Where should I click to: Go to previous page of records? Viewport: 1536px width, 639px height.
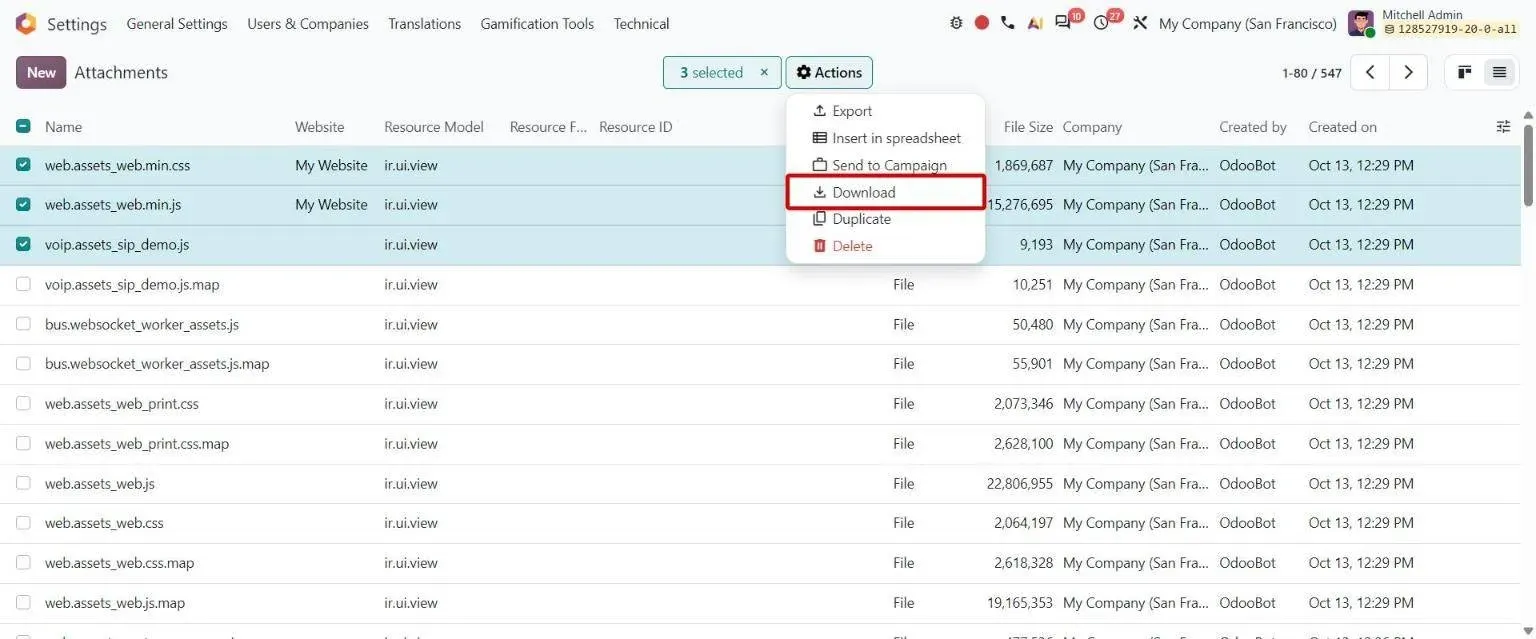[1370, 72]
